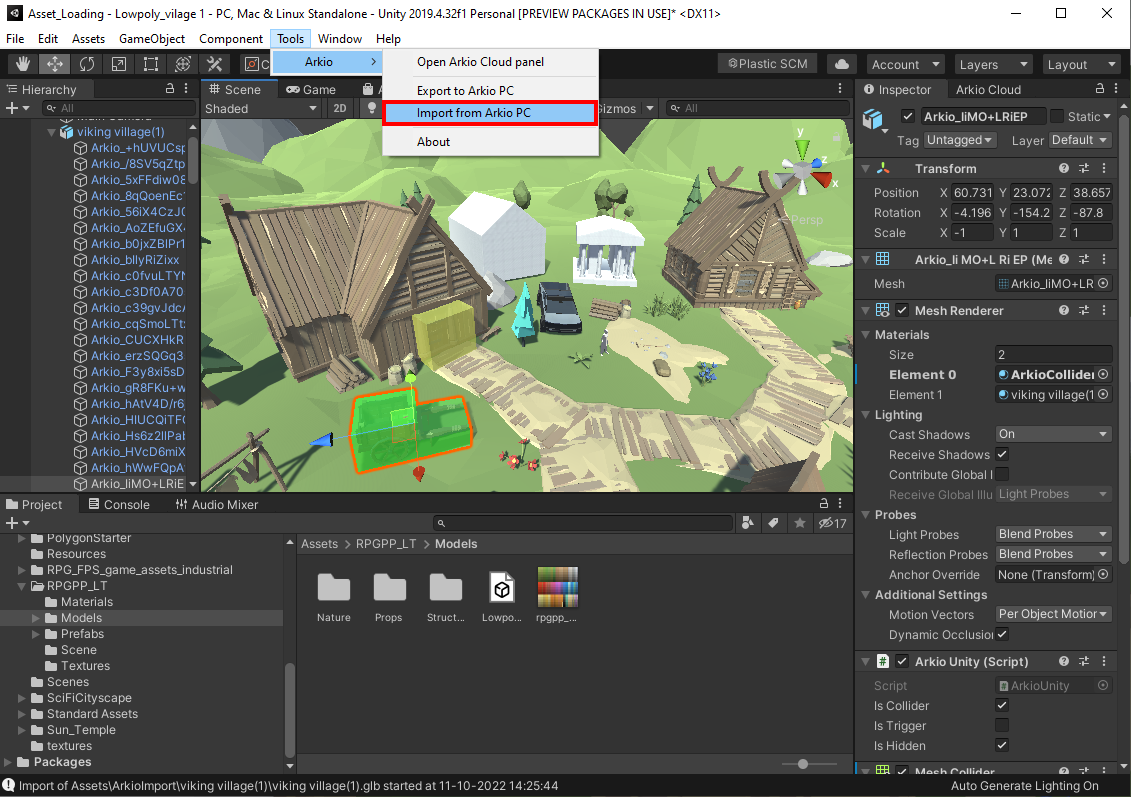This screenshot has height=797, width=1131.
Task: Toggle the Is Collider checkbox
Action: click(x=1002, y=705)
